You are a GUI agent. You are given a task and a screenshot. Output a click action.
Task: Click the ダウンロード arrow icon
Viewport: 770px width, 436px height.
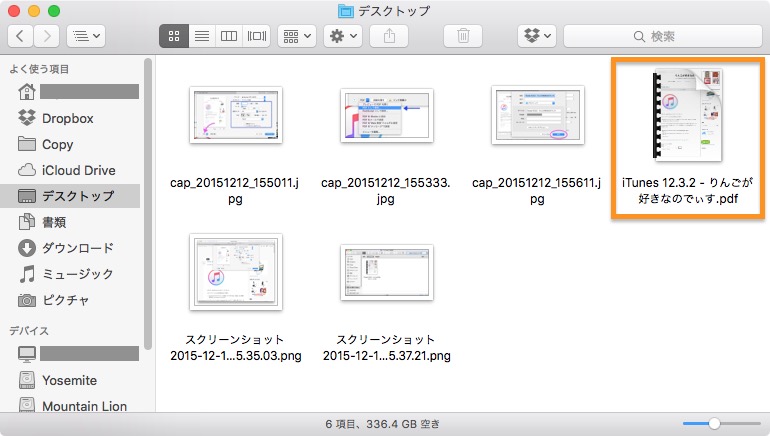click(27, 248)
